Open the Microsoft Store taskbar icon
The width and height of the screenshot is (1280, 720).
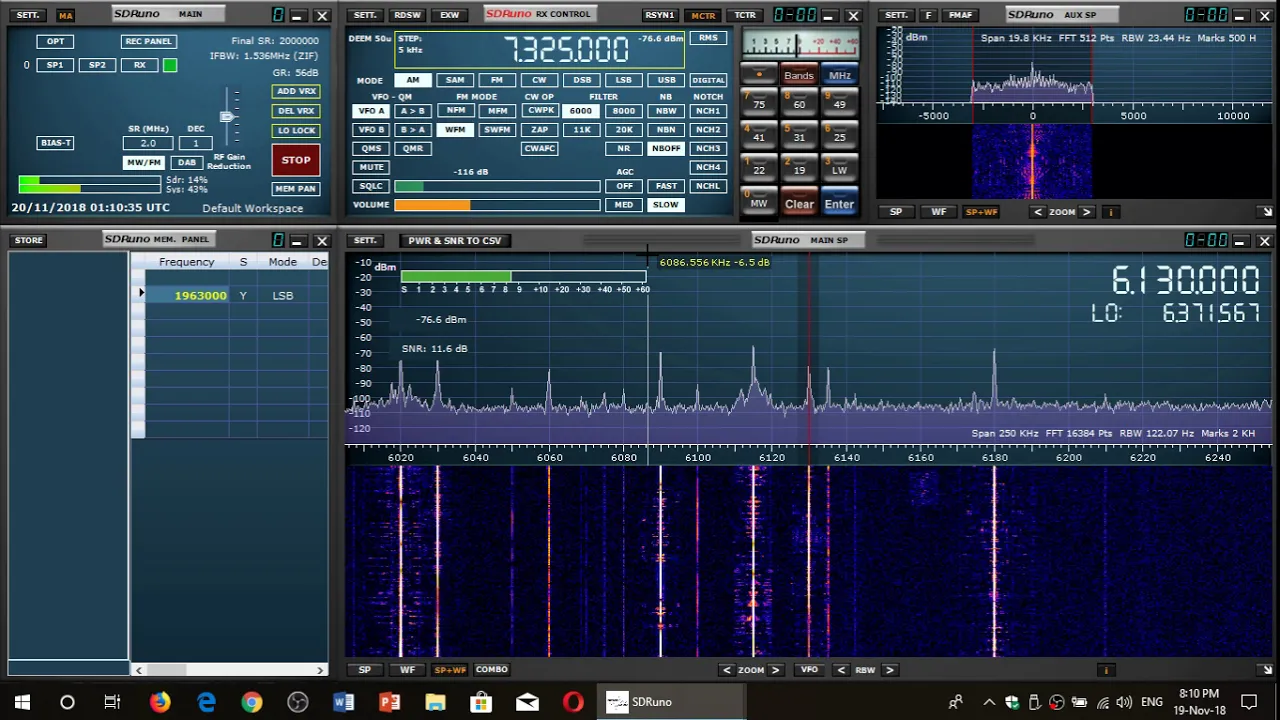(481, 702)
